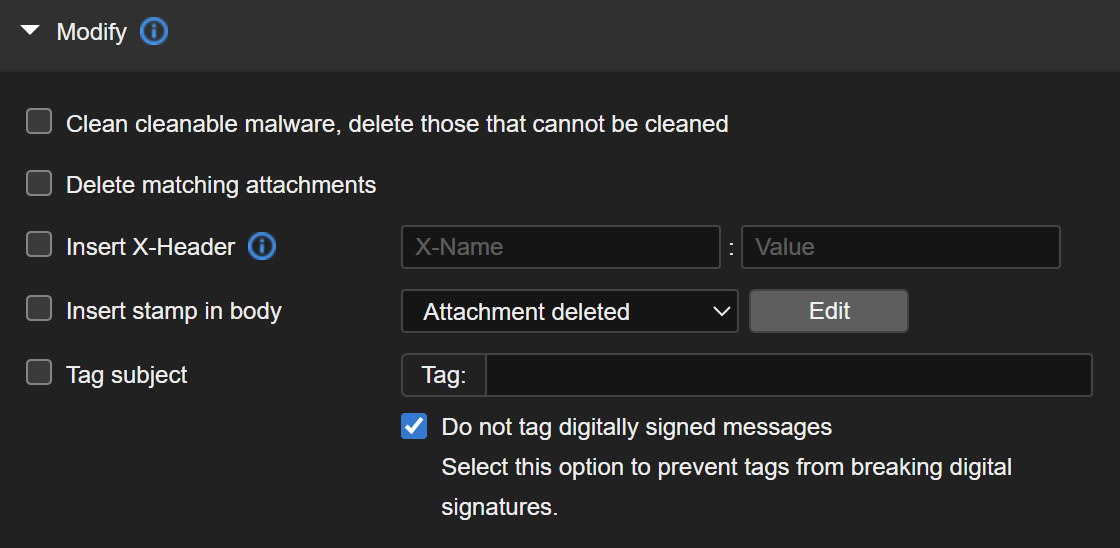
Task: Click the Modify section title text
Action: click(x=91, y=32)
